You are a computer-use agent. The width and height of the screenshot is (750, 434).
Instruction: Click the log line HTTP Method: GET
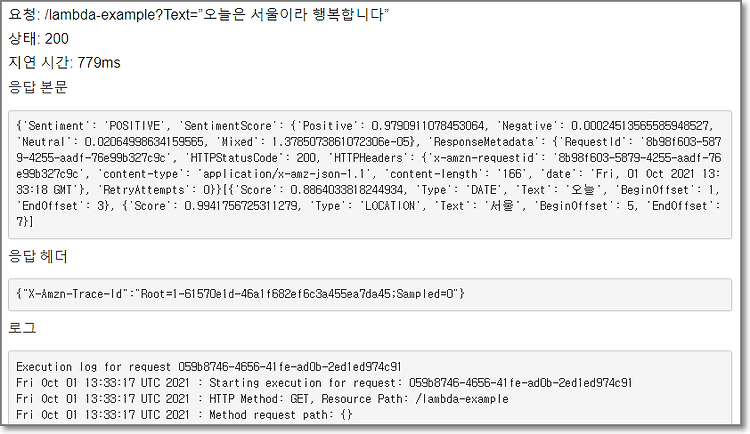[x=262, y=399]
